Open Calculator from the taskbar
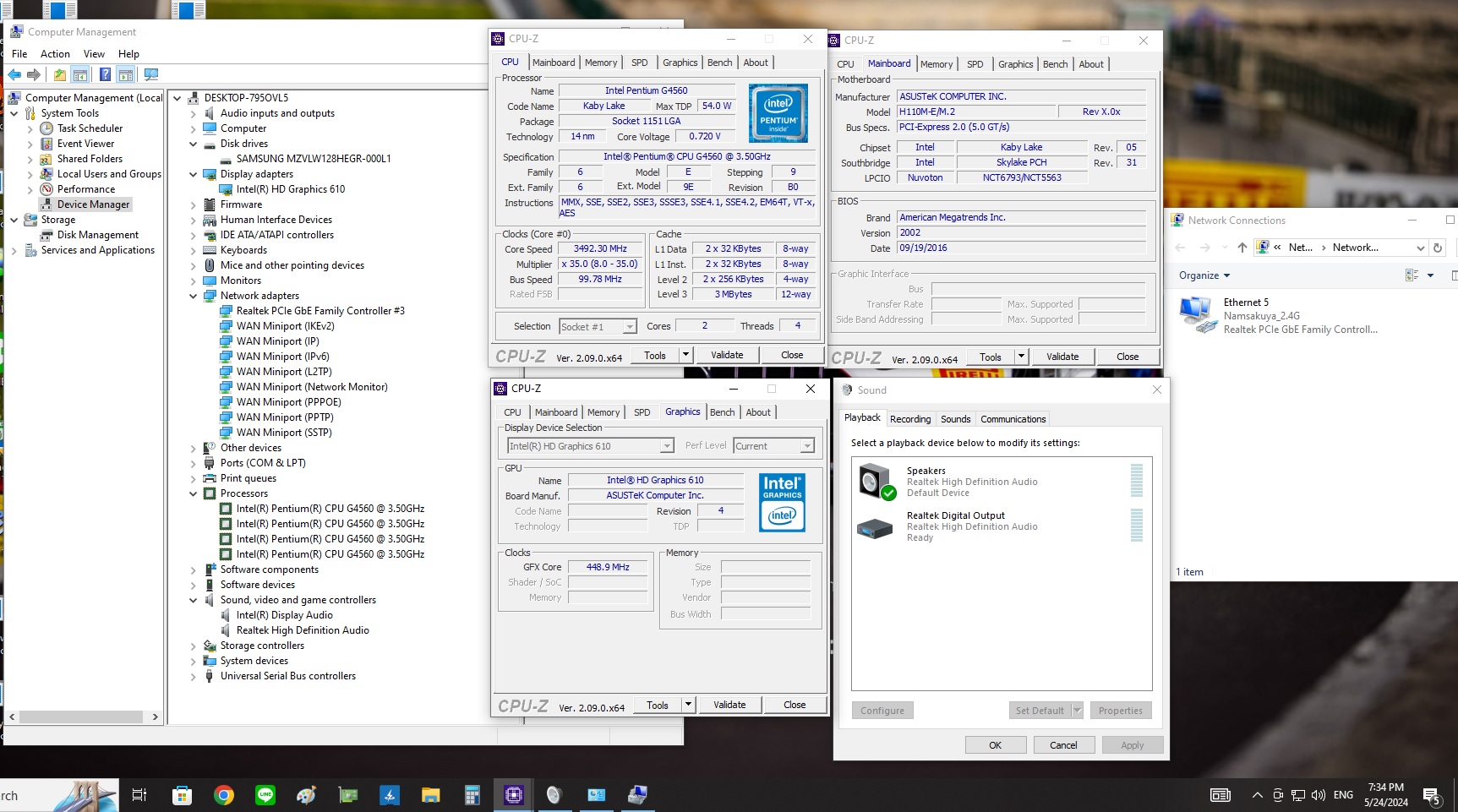Image resolution: width=1458 pixels, height=812 pixels. tap(472, 795)
